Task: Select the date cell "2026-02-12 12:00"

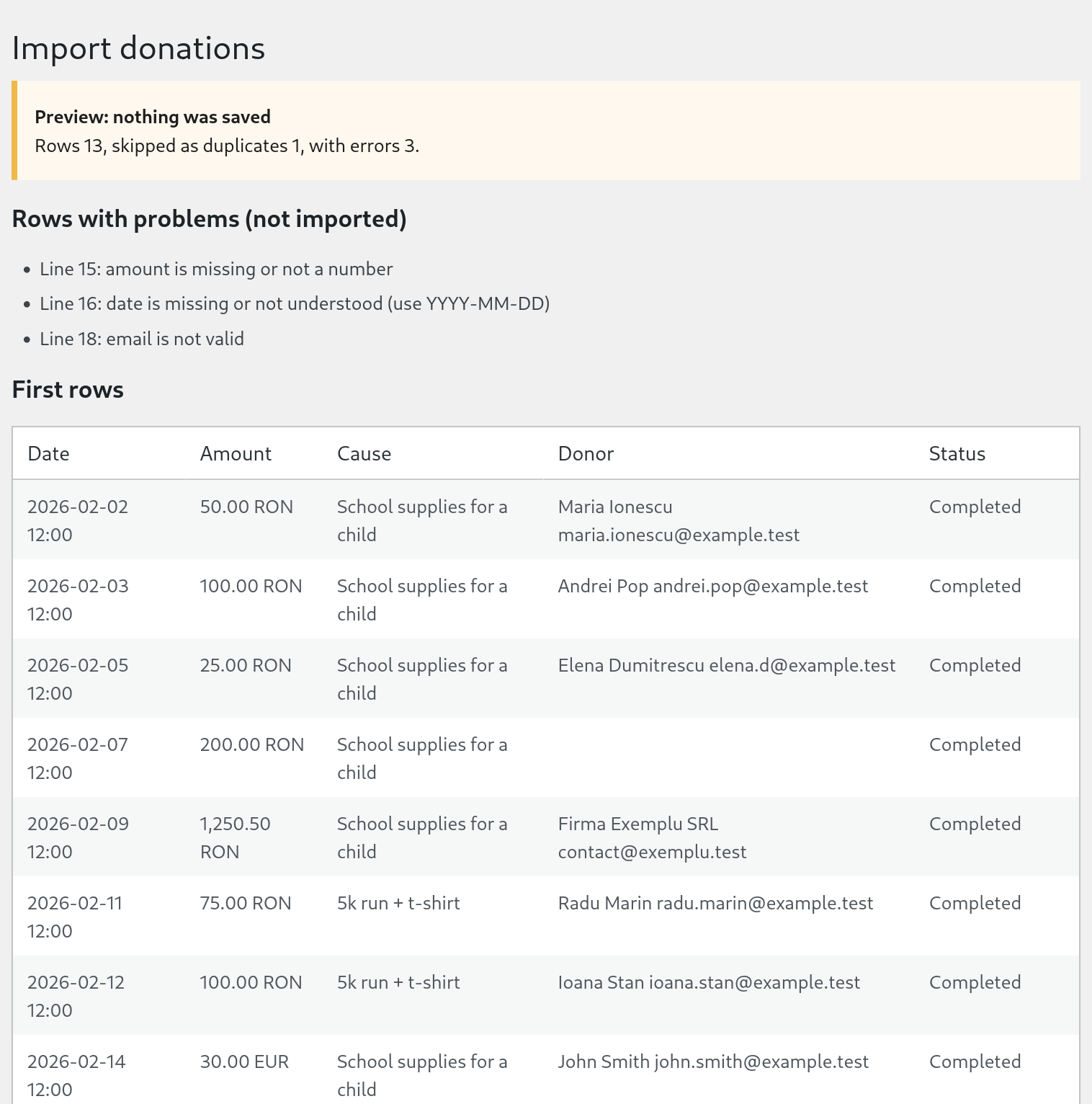Action: (99, 996)
